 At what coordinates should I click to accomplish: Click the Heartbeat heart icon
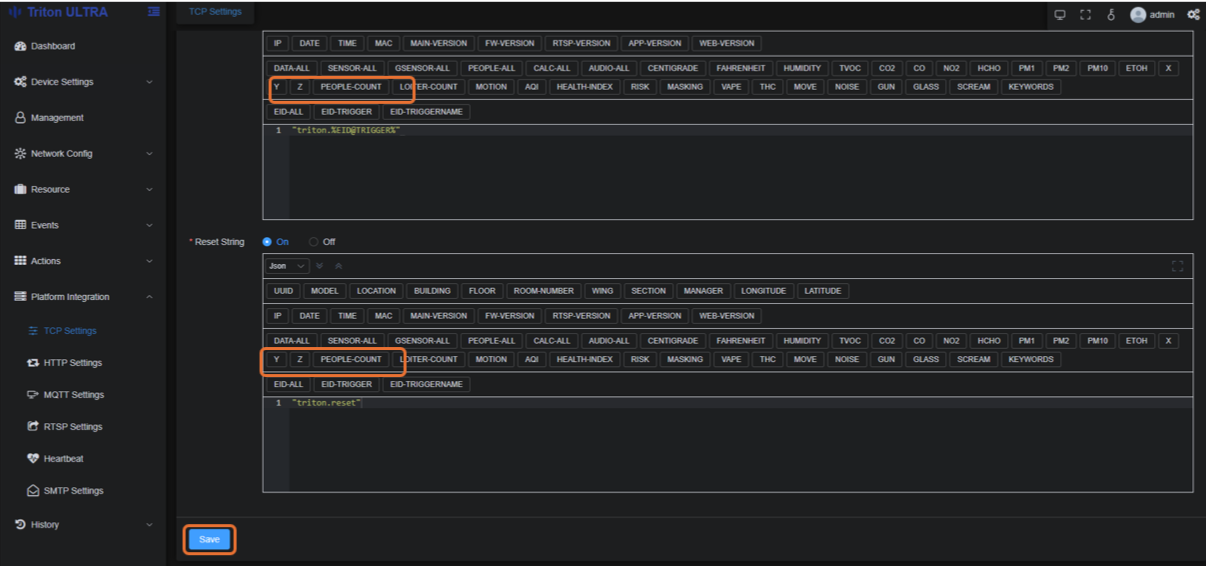33,459
